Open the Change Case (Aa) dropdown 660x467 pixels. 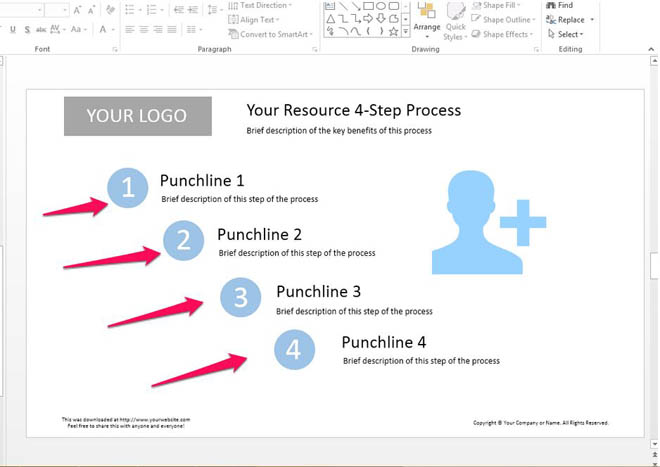[x=79, y=29]
